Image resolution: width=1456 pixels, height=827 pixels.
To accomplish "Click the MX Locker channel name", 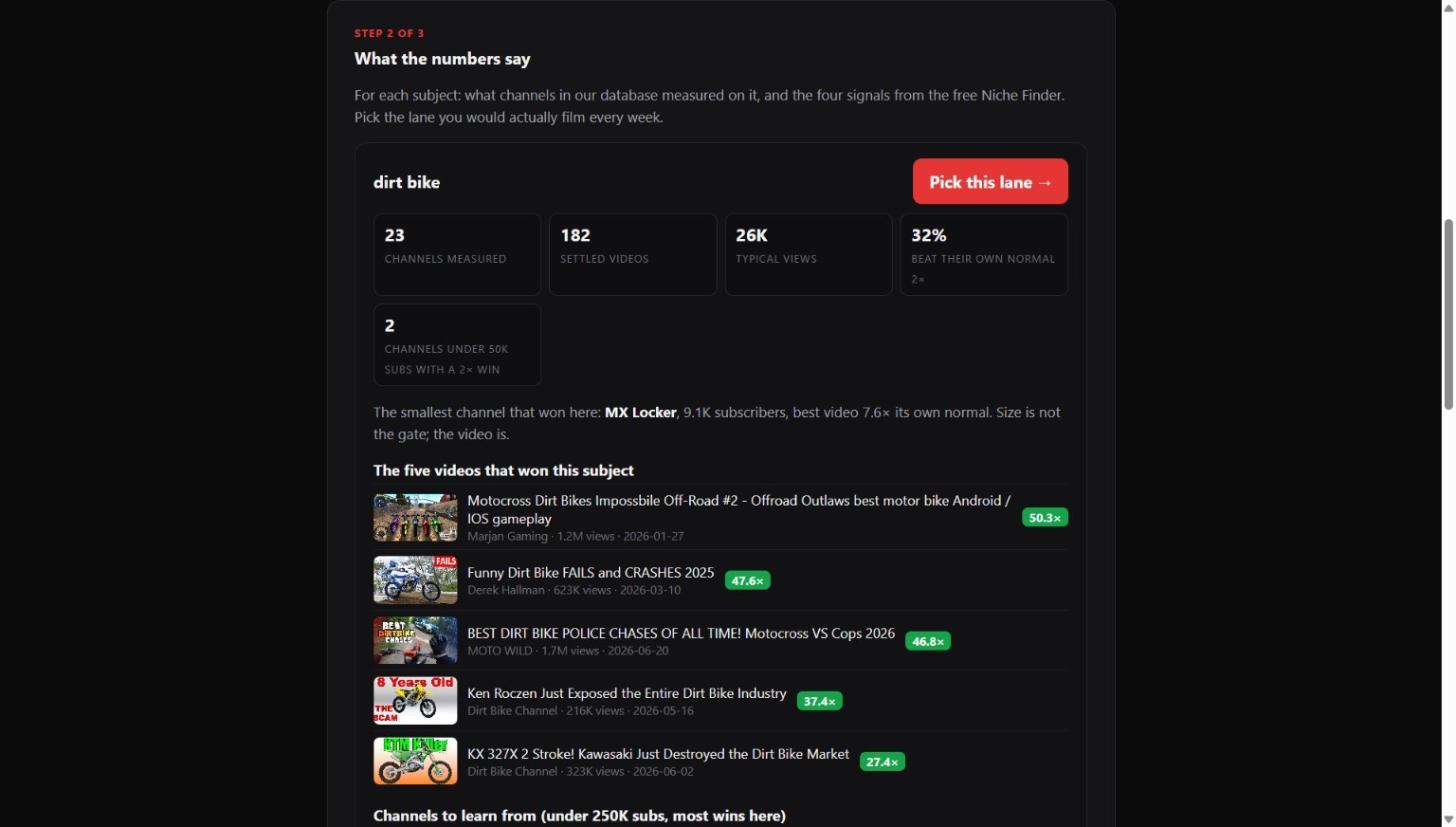I will [x=640, y=412].
